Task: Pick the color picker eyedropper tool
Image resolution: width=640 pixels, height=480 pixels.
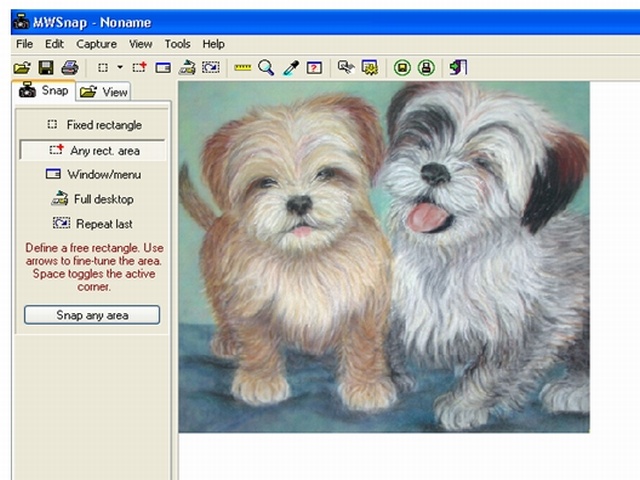Action: tap(290, 68)
